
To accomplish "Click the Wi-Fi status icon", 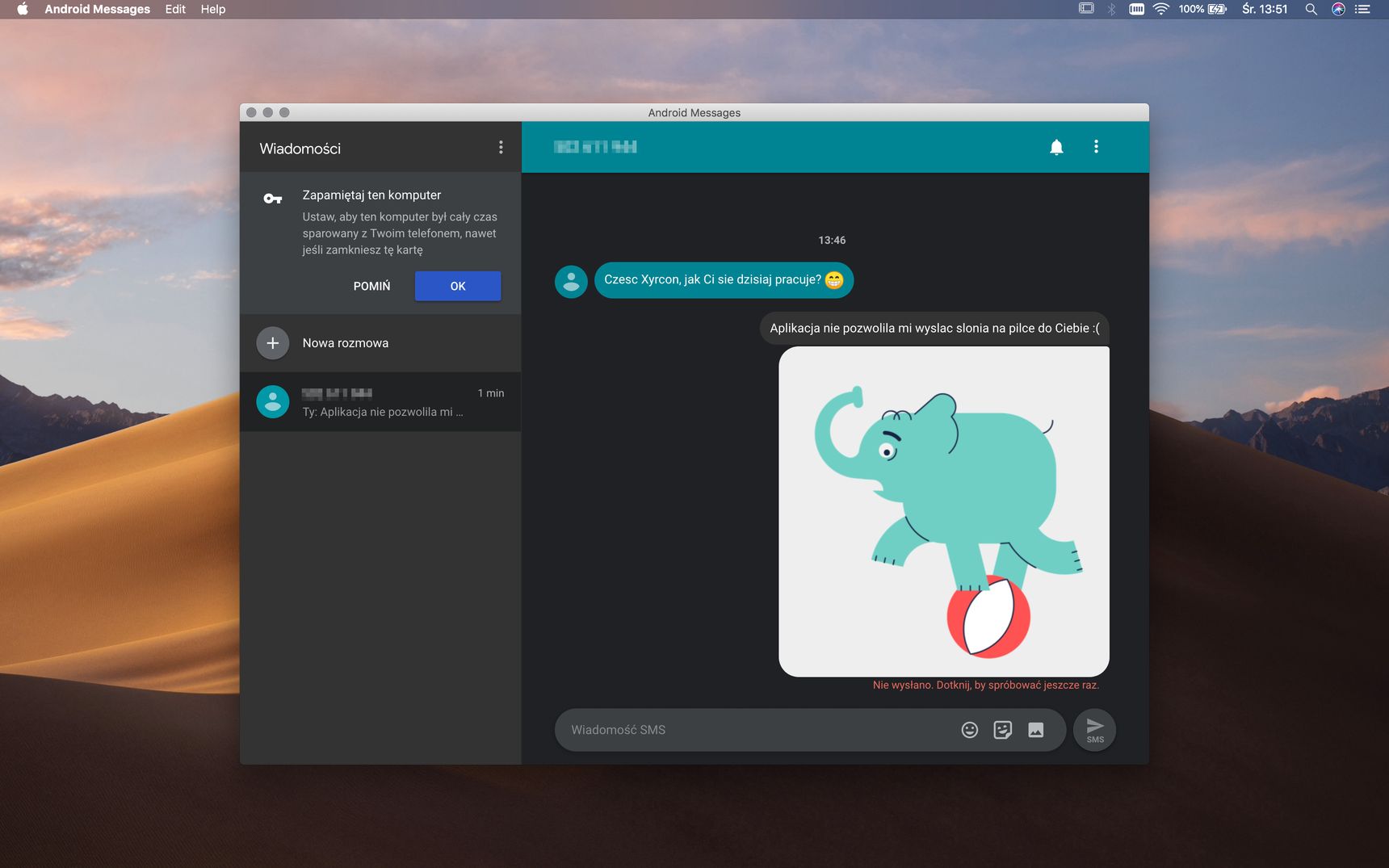I will point(1161,9).
